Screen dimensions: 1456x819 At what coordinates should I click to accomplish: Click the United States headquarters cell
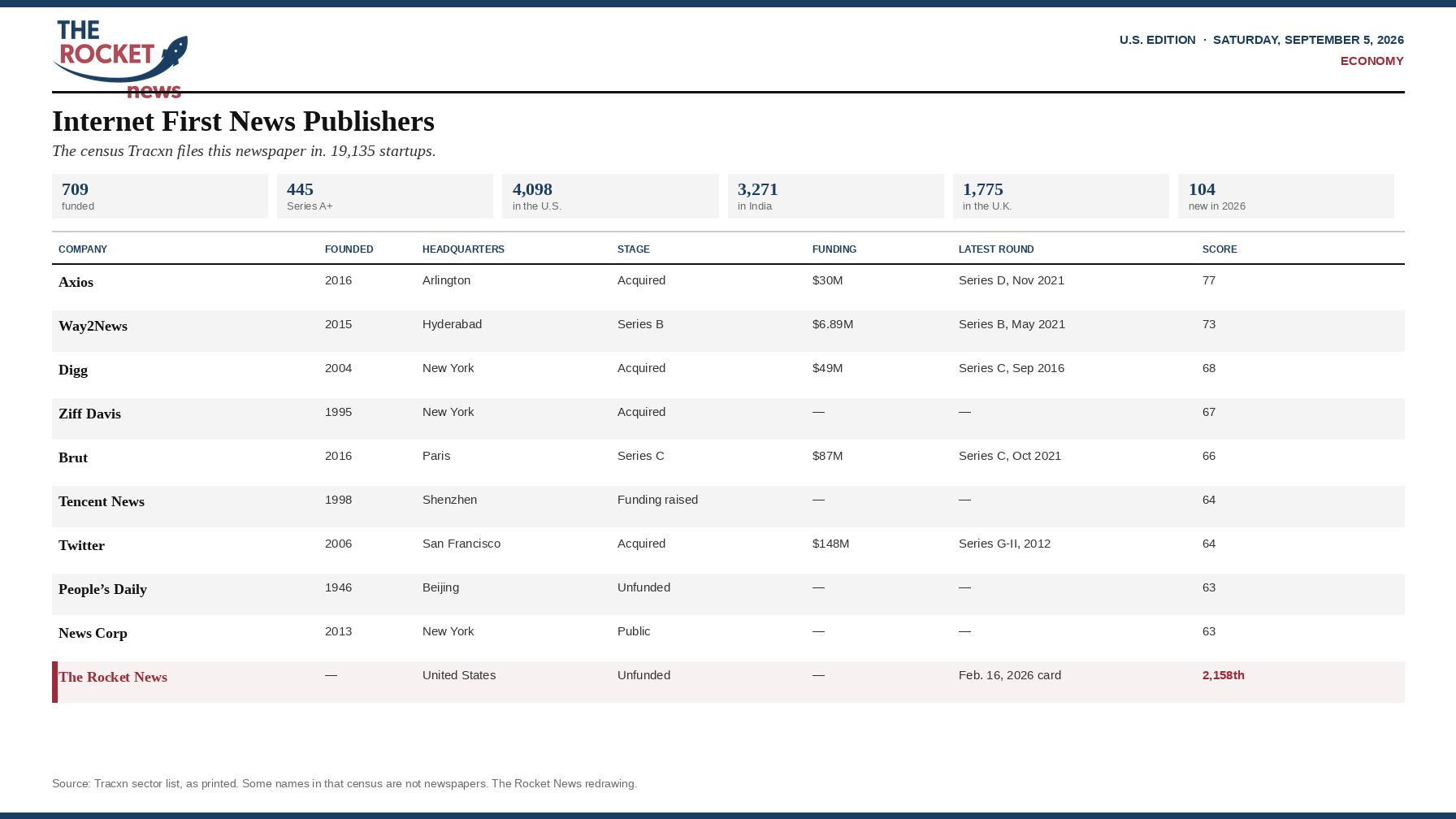coord(459,675)
